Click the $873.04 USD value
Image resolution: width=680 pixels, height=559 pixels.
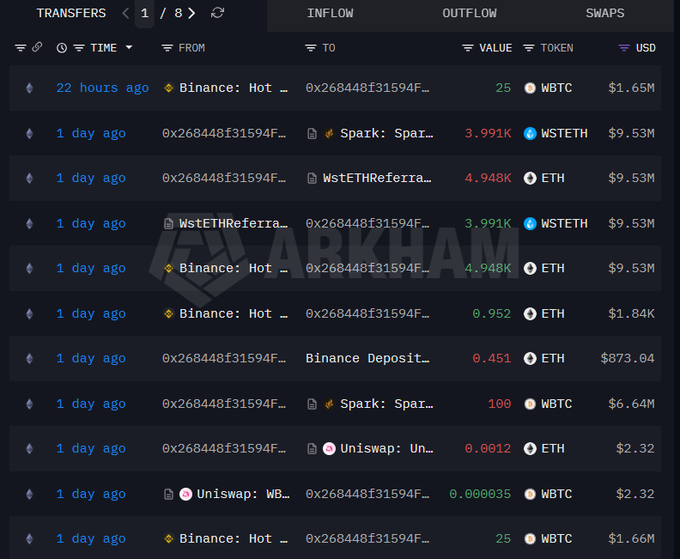(x=627, y=359)
